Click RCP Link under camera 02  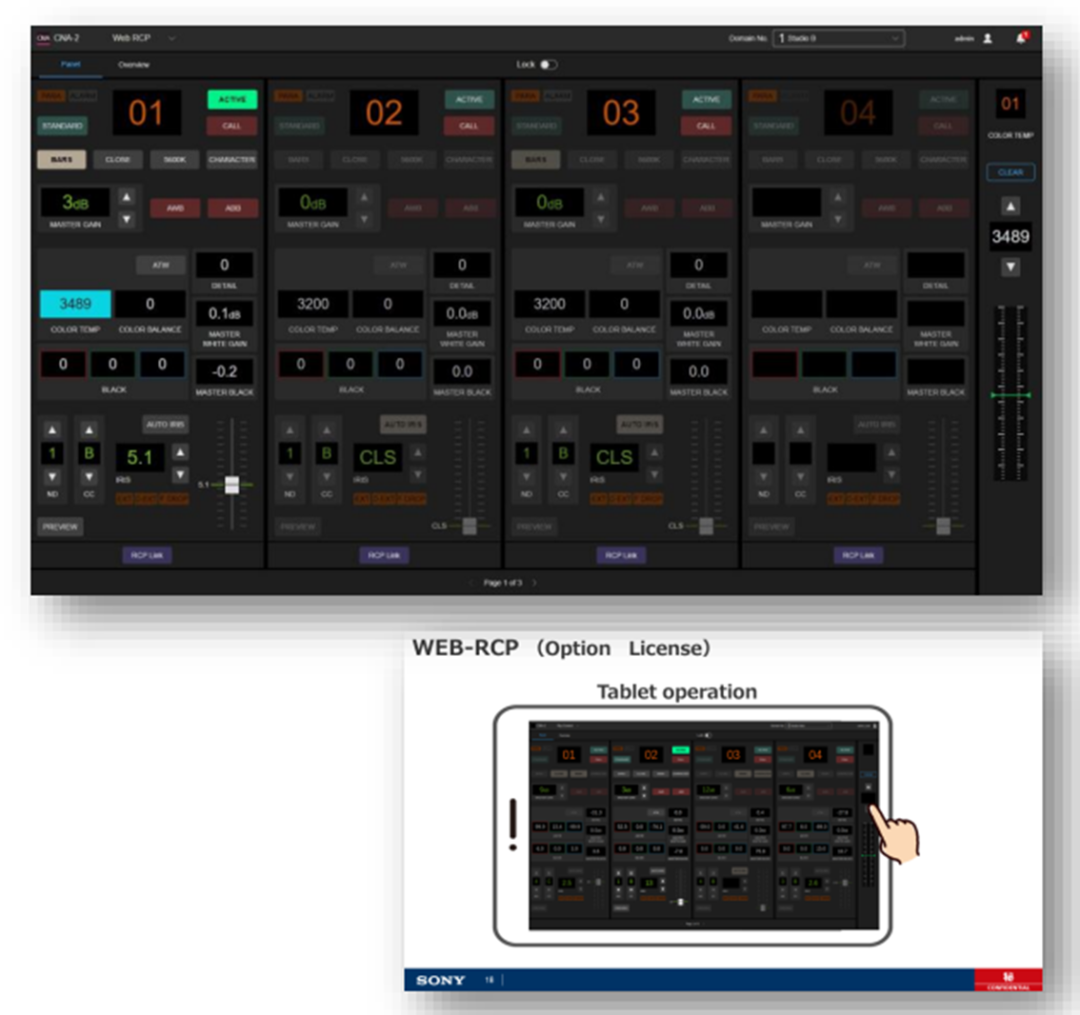384,555
